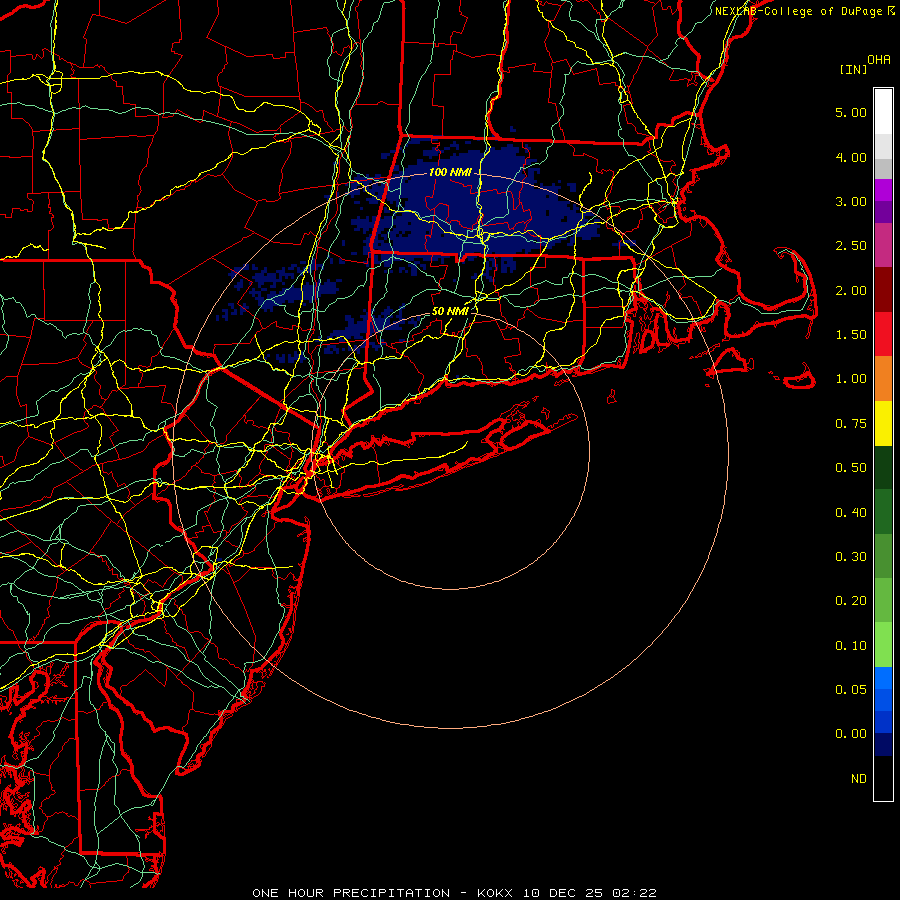Screen dimensions: 900x900
Task: Select the light green swatch beside 0.10
Action: point(883,645)
